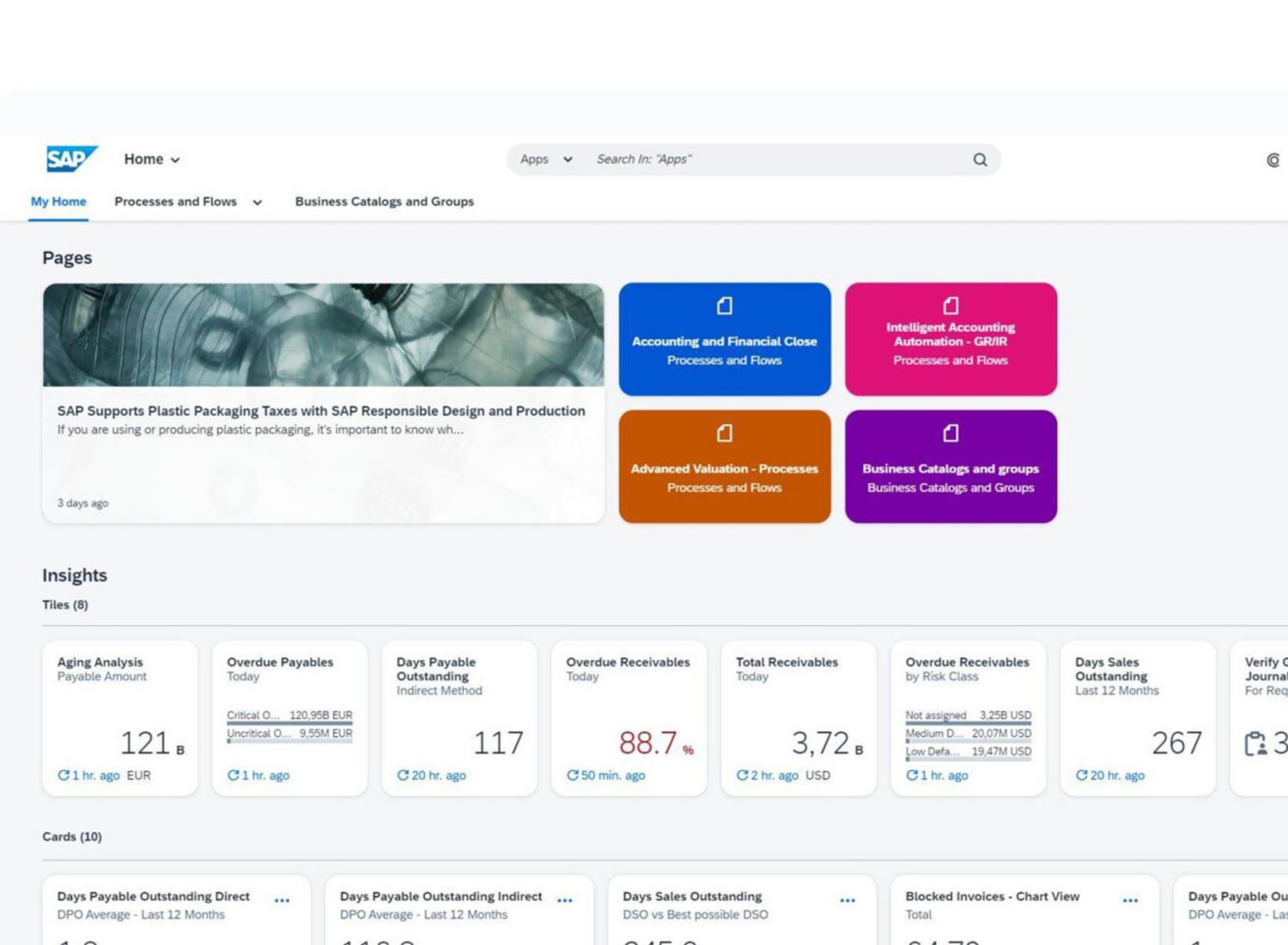Viewport: 1288px width, 945px height.
Task: Open Accounting and Financial Close page
Action: (x=724, y=339)
